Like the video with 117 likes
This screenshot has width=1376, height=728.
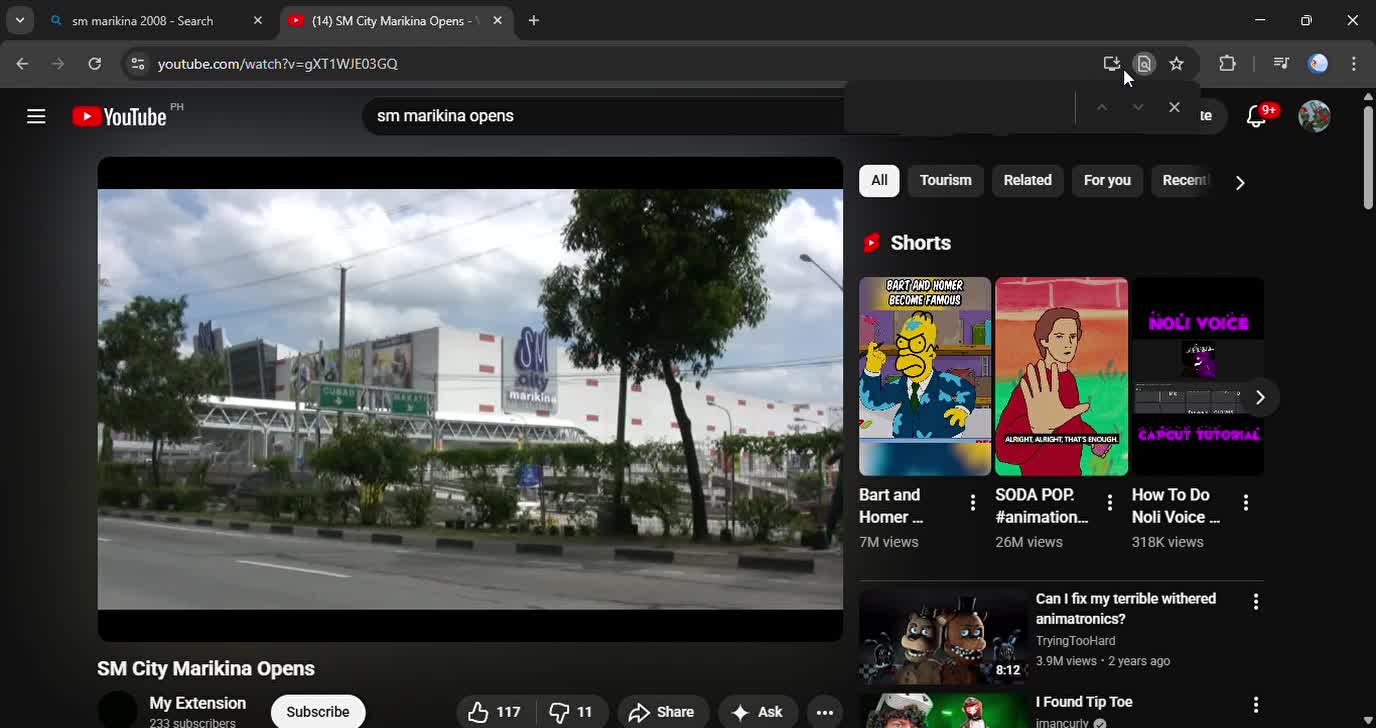[x=495, y=712]
